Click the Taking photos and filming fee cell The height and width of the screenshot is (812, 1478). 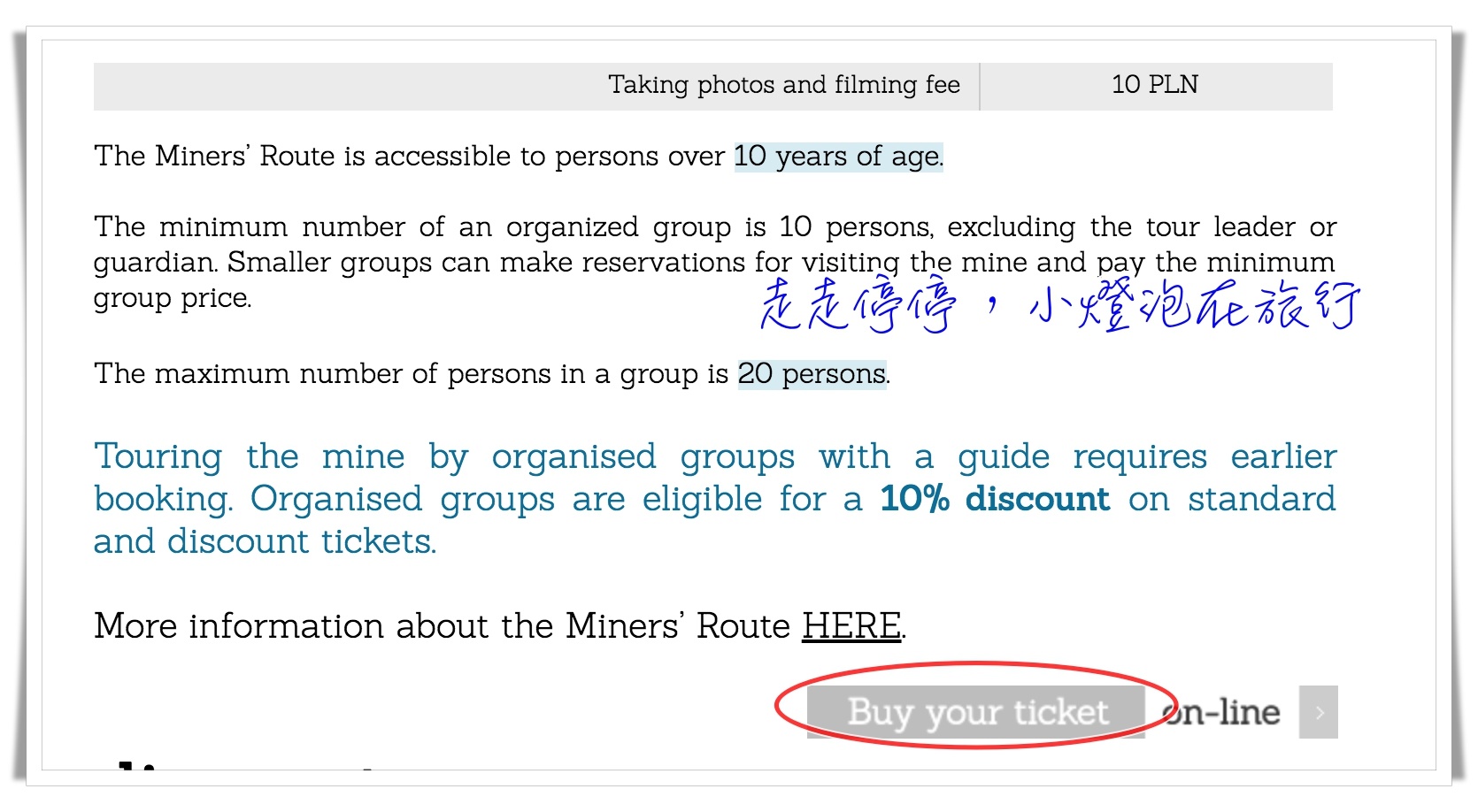pyautogui.click(x=536, y=86)
